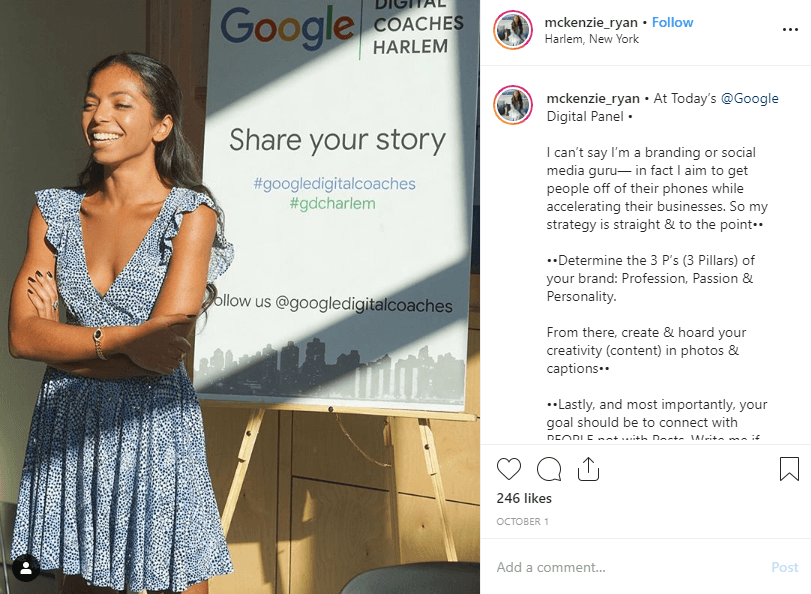
Task: Open the Harlem, New York location
Action: (x=591, y=40)
